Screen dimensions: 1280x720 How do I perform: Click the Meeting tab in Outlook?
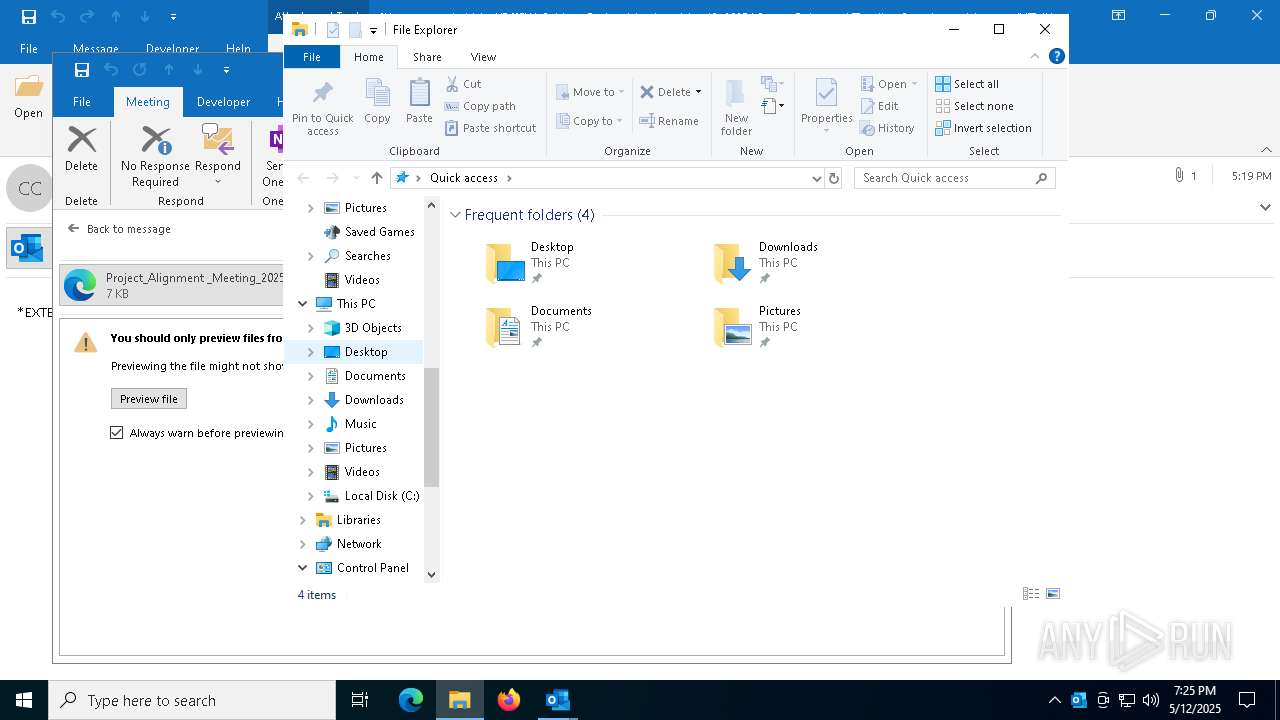[147, 102]
